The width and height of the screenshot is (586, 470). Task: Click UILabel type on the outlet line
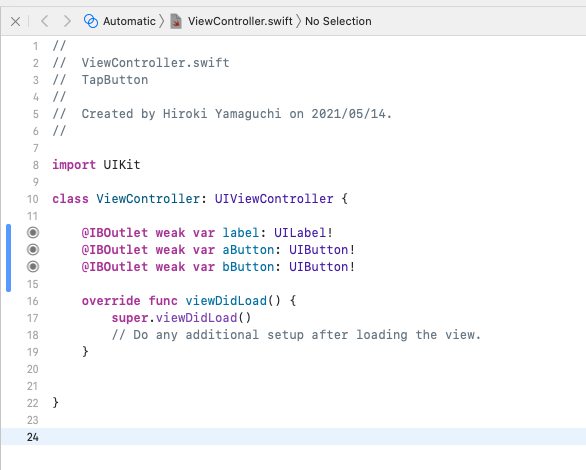(300, 233)
